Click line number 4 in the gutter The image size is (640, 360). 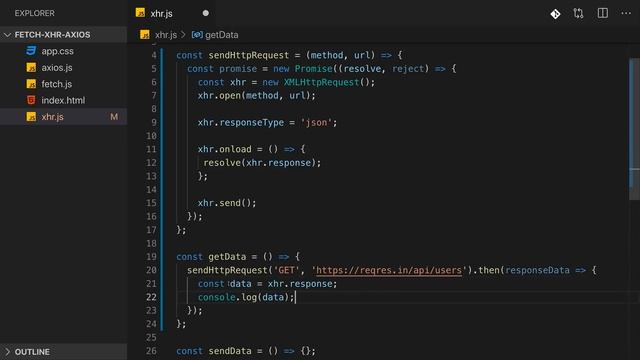pos(154,55)
